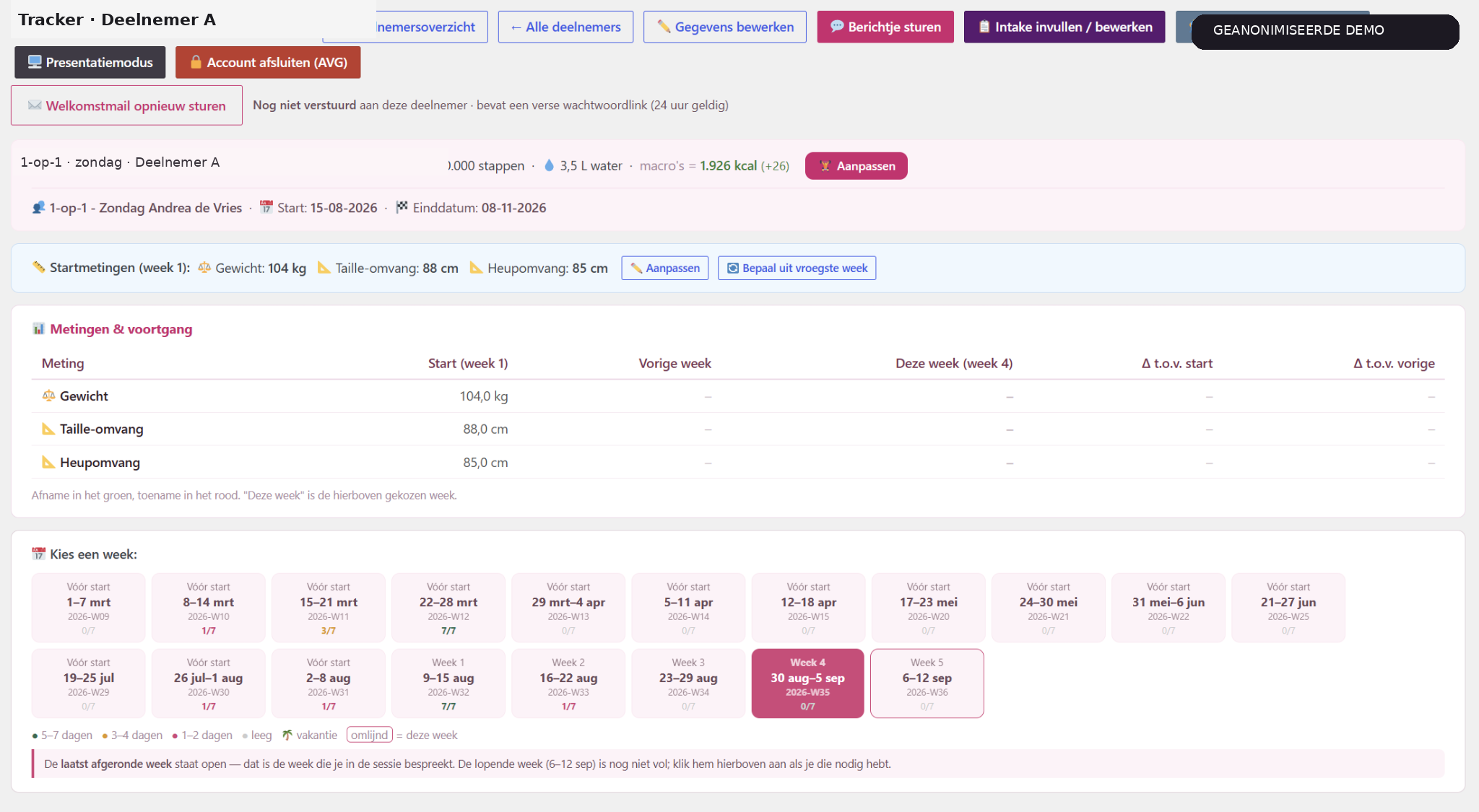Click the GEANONIMISEERDE DEMO badge
1479x812 pixels.
pos(1325,31)
